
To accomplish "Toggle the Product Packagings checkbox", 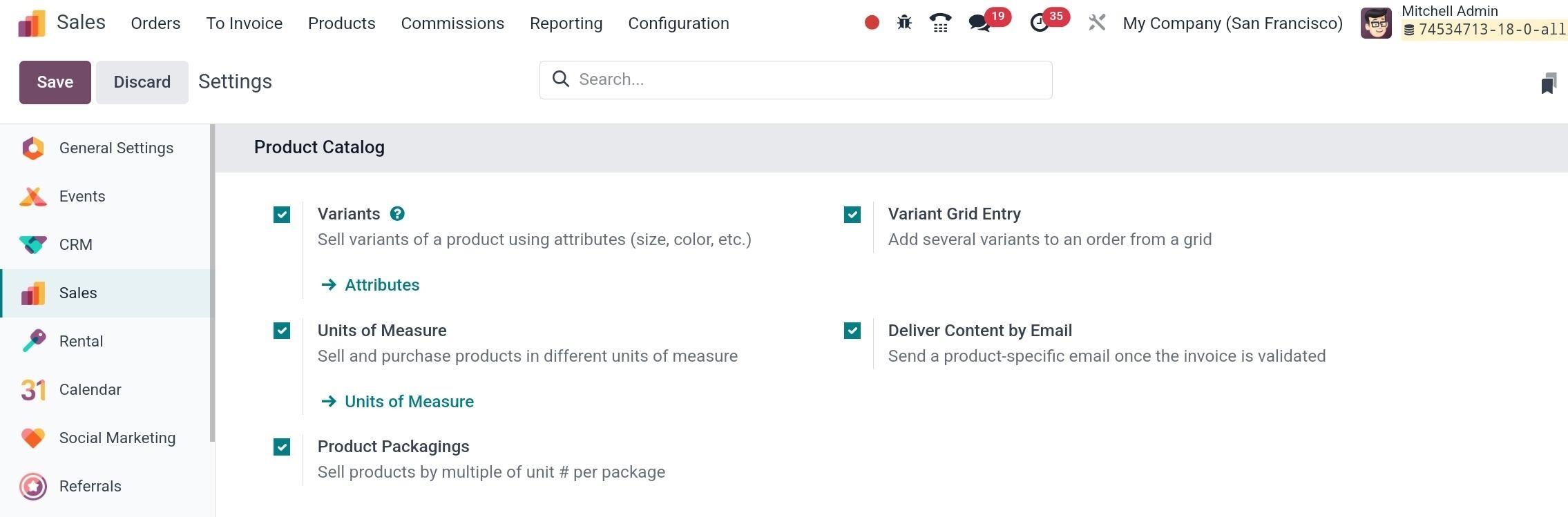I will coord(282,447).
